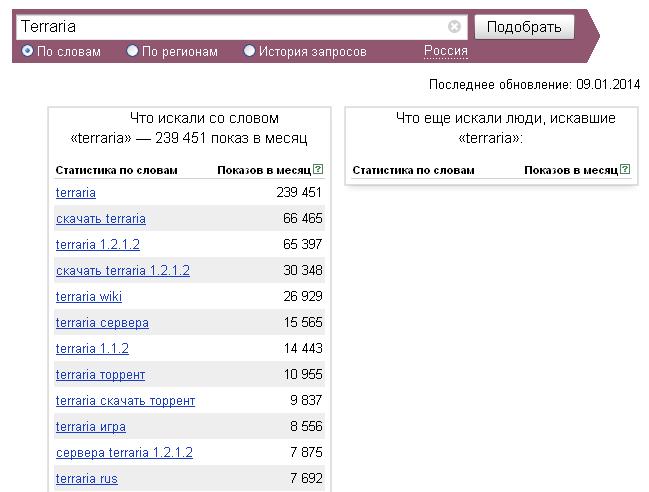
Task: Clear the Terraria search field
Action: click(454, 27)
